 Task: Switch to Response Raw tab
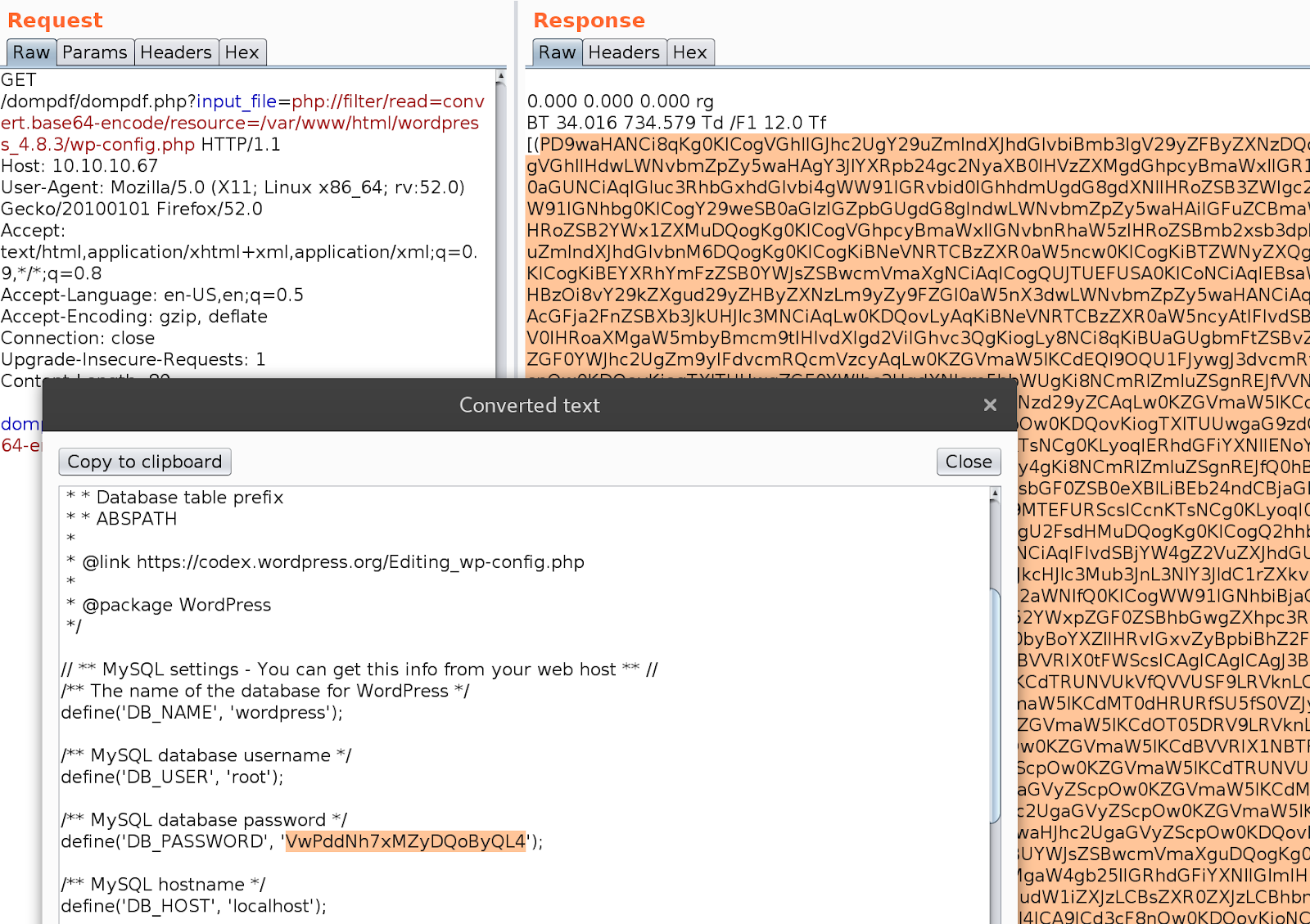point(557,52)
